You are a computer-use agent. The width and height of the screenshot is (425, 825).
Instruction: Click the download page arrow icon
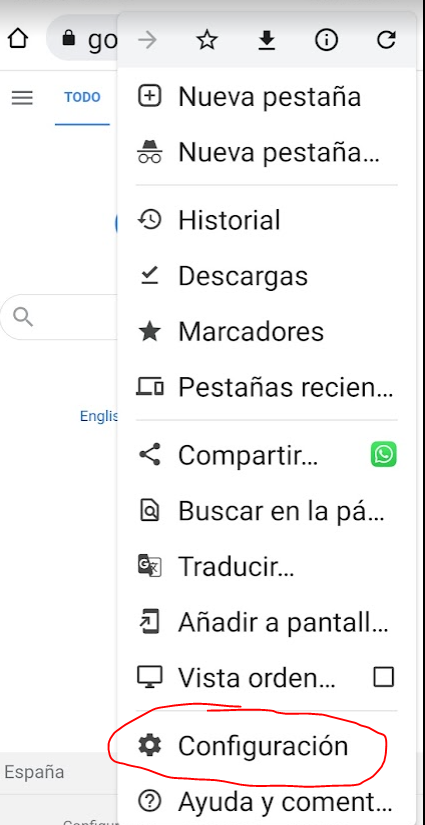(267, 40)
